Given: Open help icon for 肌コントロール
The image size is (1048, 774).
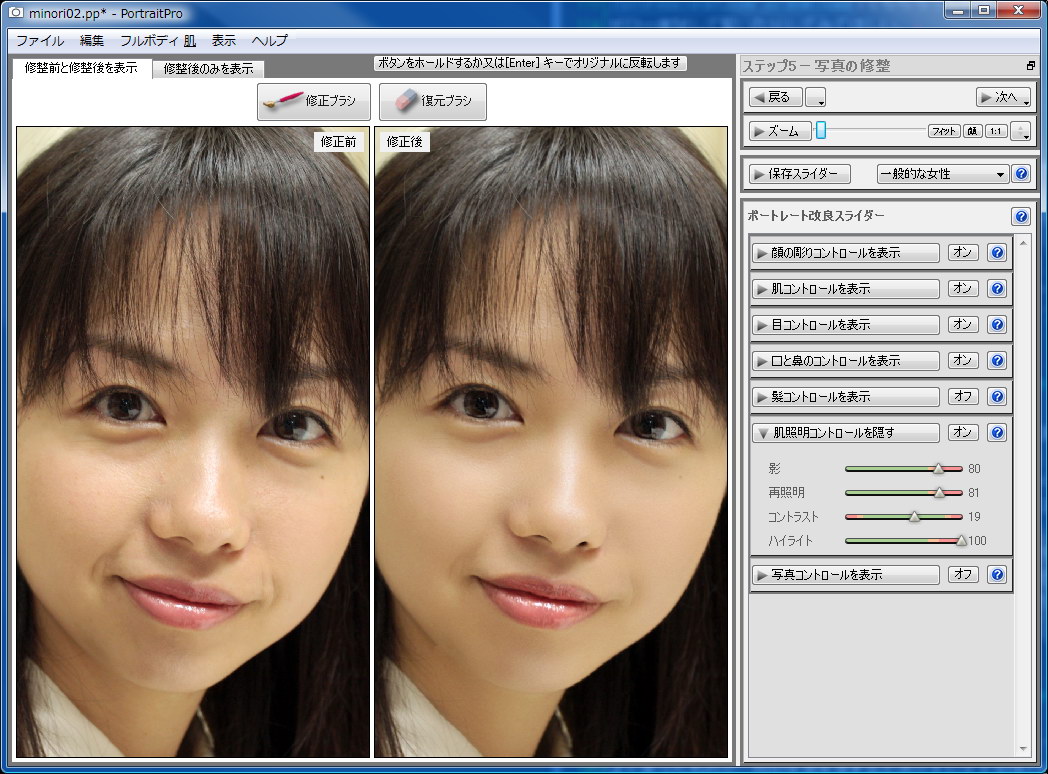Looking at the screenshot, I should coord(997,289).
